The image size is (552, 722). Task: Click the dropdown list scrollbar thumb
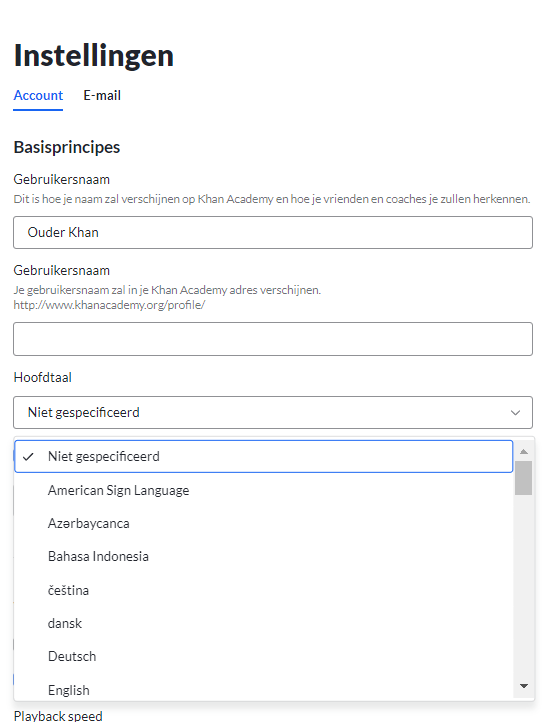(x=523, y=478)
